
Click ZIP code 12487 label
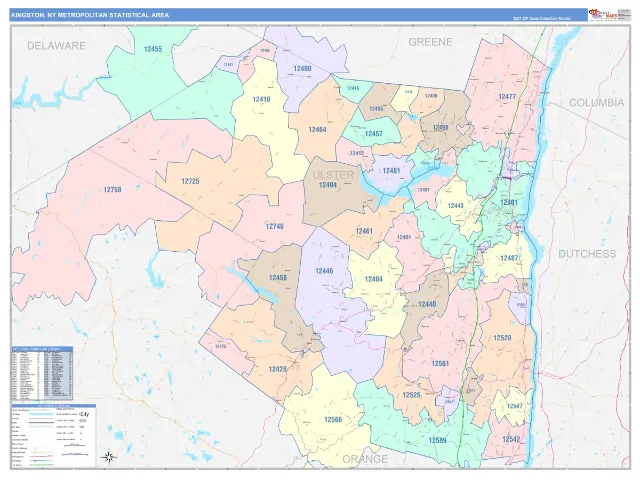point(509,258)
